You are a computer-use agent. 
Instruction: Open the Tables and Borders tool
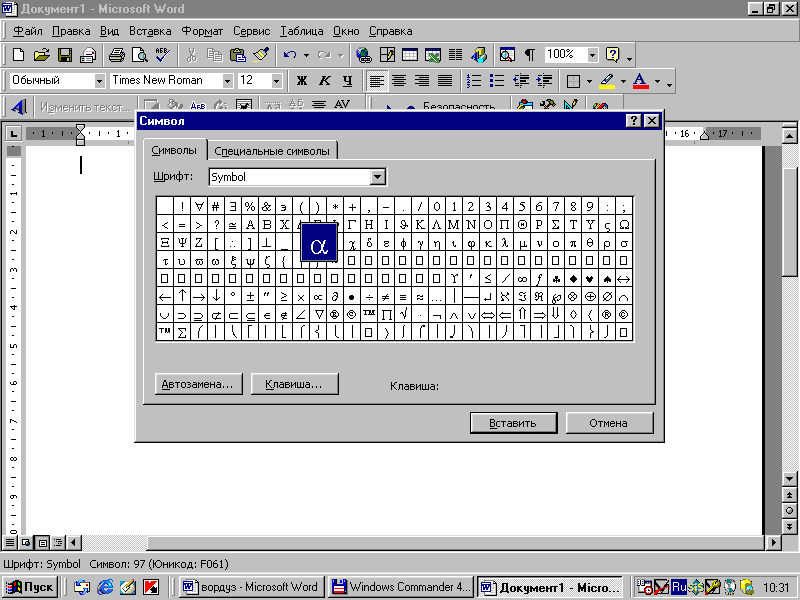tap(387, 55)
